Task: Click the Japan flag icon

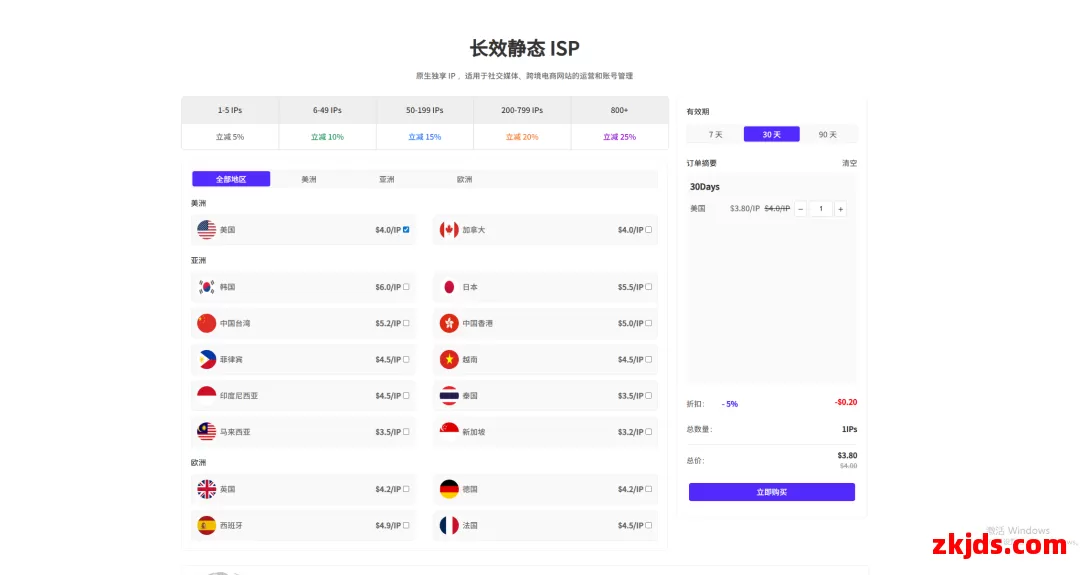Action: (449, 286)
